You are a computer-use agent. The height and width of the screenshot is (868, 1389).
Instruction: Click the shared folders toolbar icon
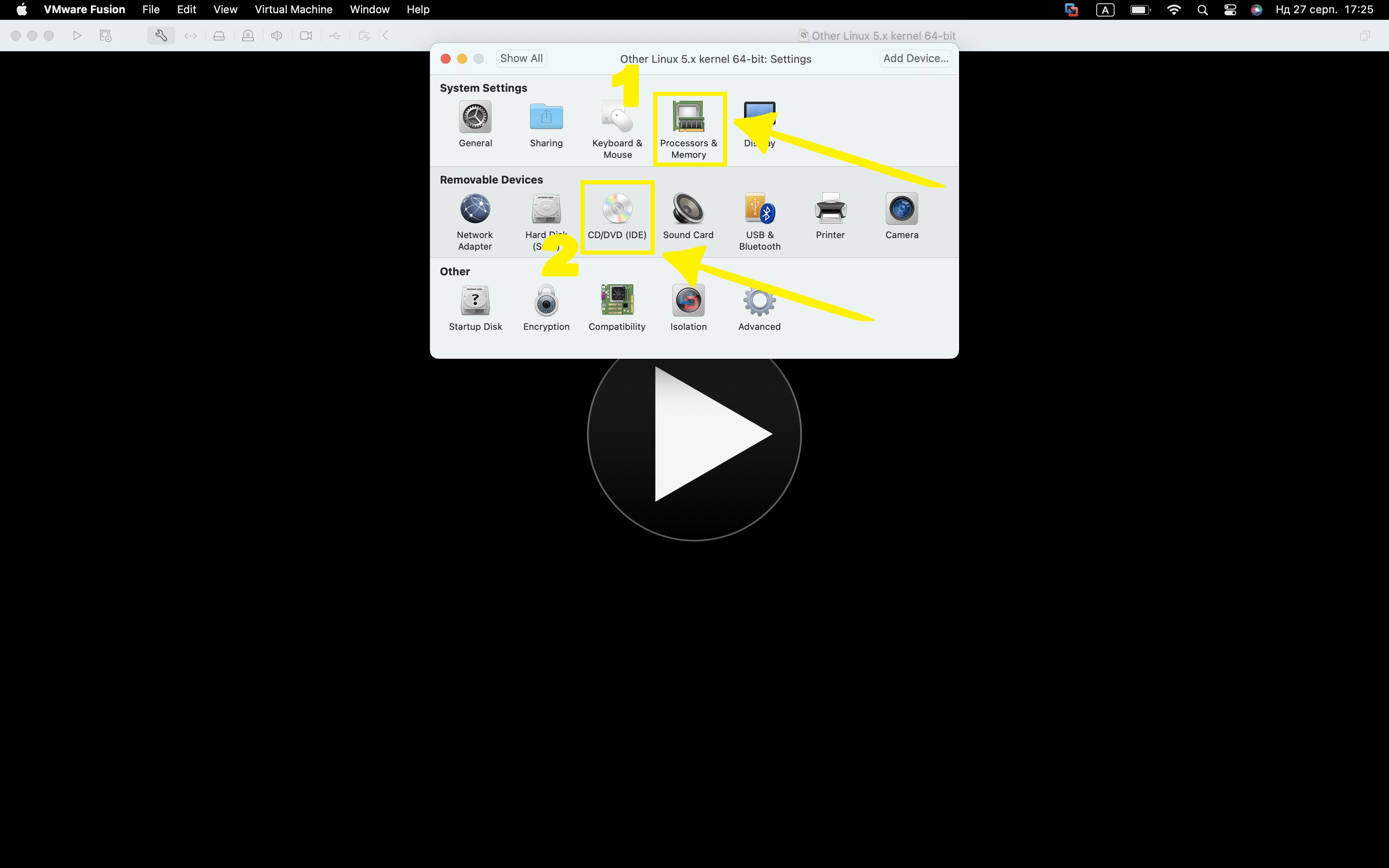tap(365, 36)
